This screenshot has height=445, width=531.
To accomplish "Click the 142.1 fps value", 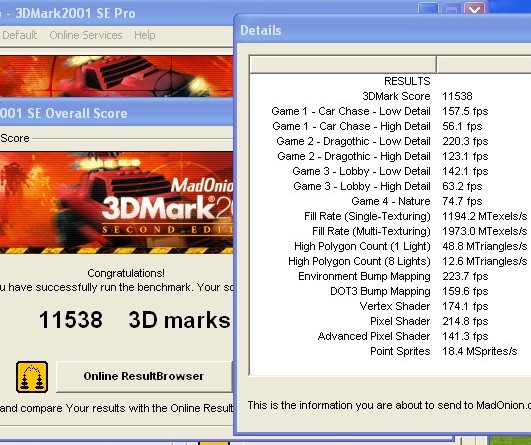I will pos(465,171).
